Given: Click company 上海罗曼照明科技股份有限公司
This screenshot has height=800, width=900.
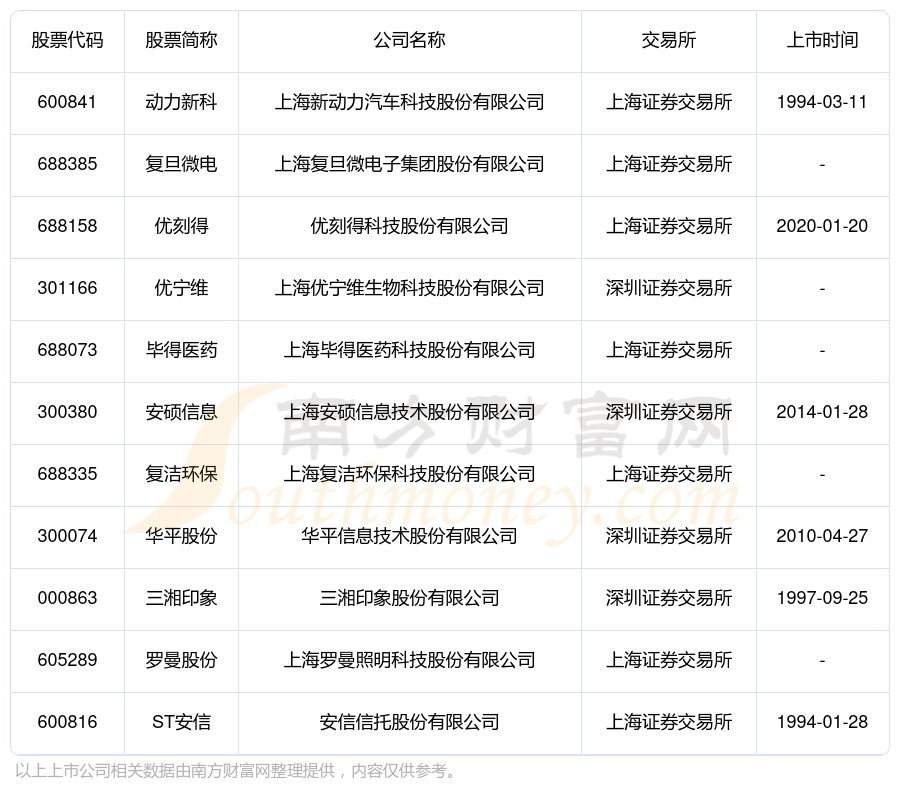Looking at the screenshot, I should pyautogui.click(x=409, y=660).
